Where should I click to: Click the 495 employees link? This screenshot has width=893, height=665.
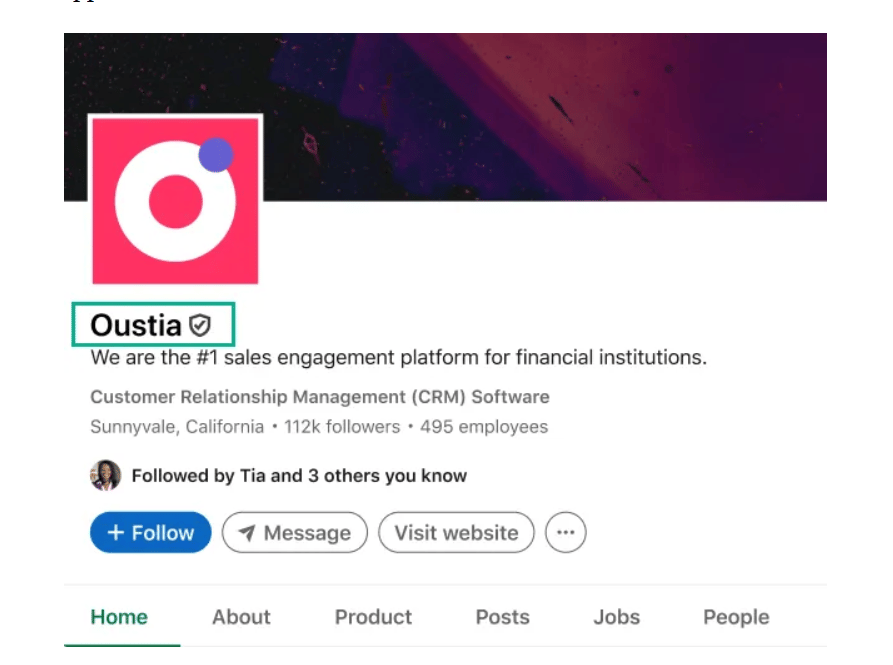(x=484, y=426)
